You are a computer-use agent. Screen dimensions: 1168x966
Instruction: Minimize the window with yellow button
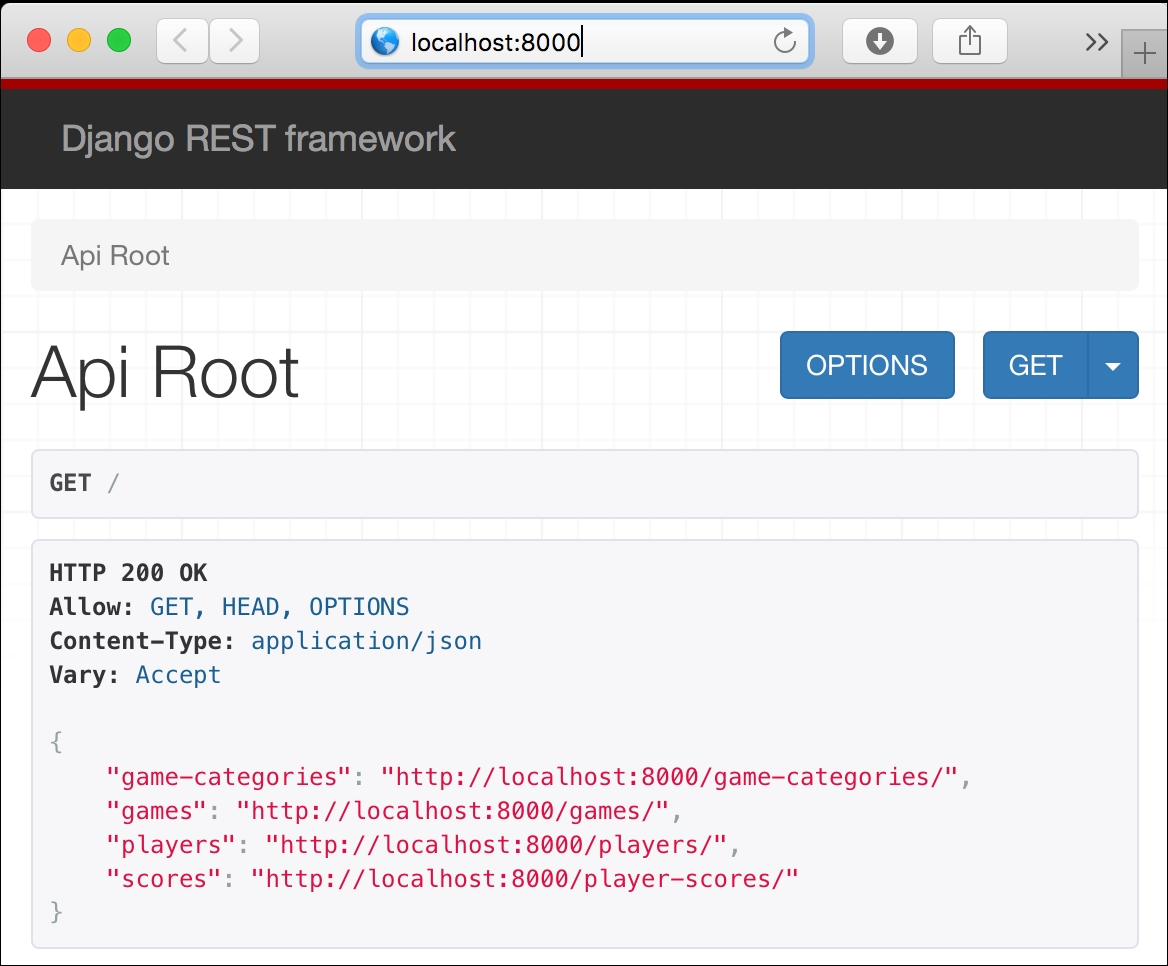[x=78, y=41]
